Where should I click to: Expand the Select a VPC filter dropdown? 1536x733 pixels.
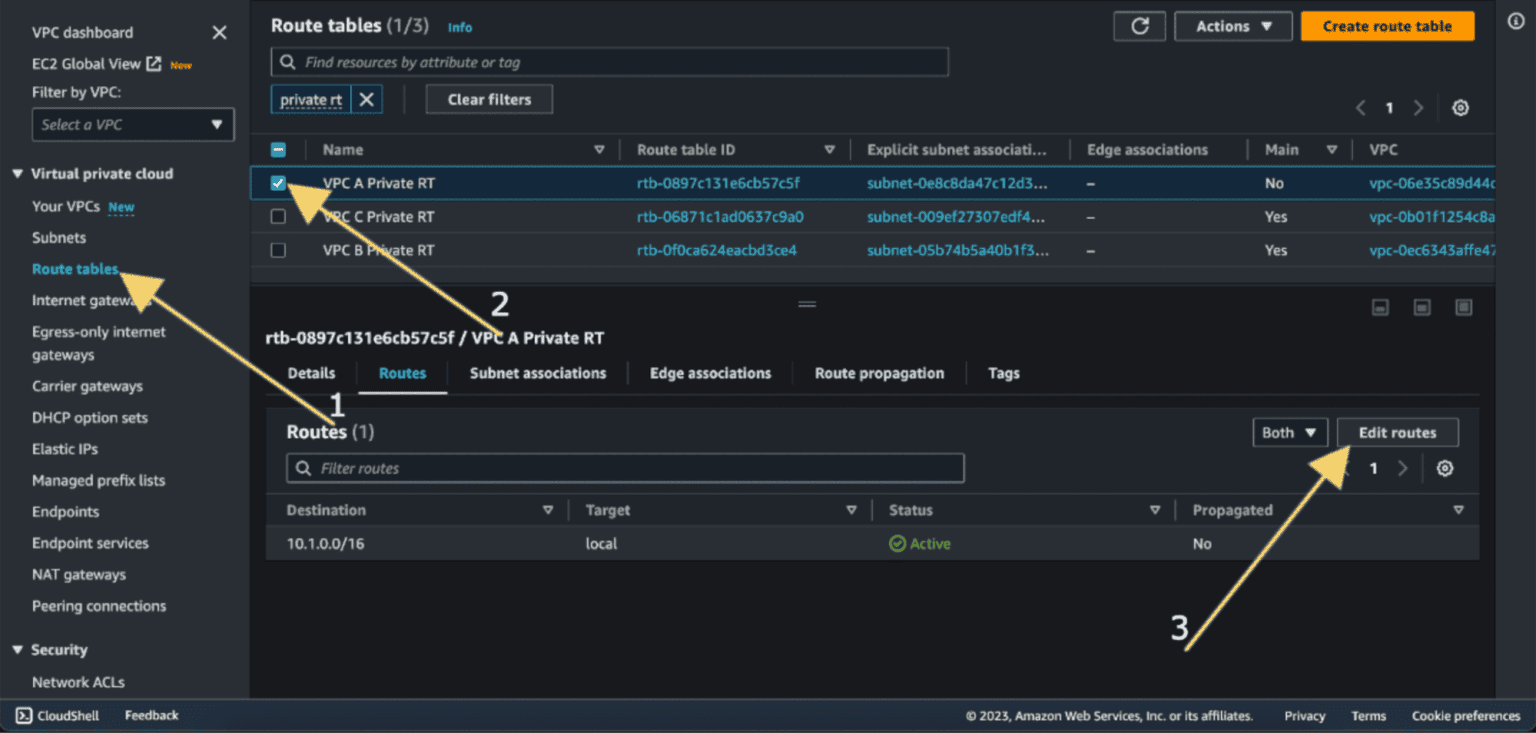[133, 125]
